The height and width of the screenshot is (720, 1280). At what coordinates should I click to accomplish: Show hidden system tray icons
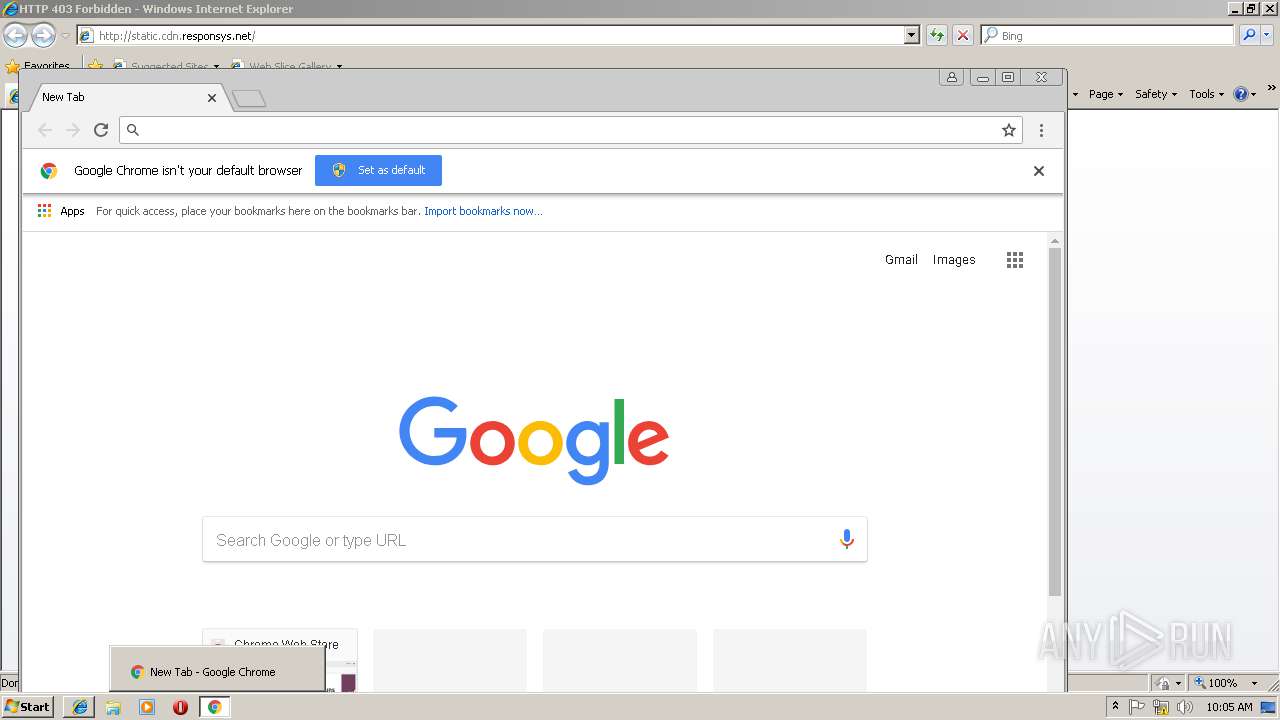(1115, 707)
